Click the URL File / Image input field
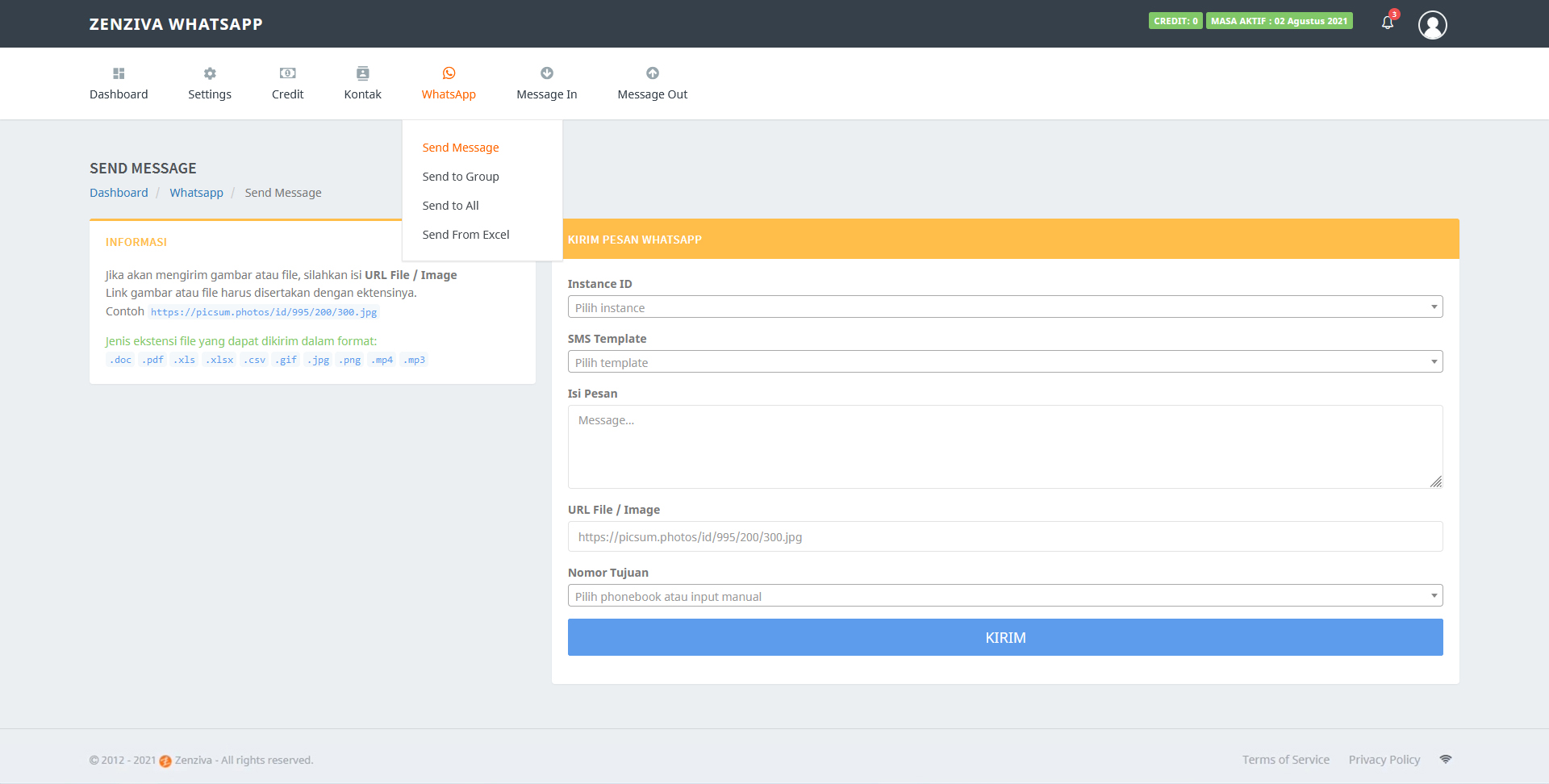Image resolution: width=1549 pixels, height=784 pixels. point(1005,536)
